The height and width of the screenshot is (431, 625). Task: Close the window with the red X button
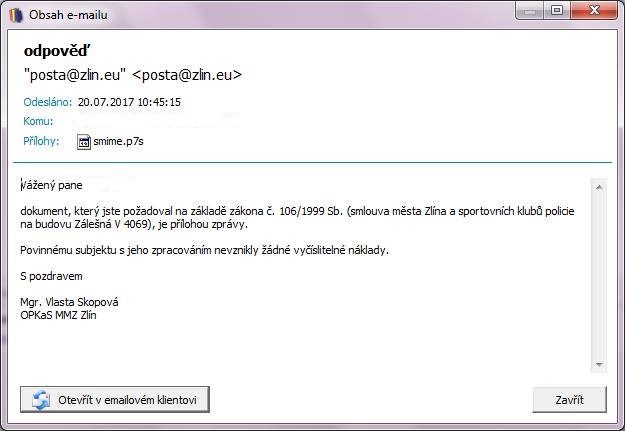[594, 11]
